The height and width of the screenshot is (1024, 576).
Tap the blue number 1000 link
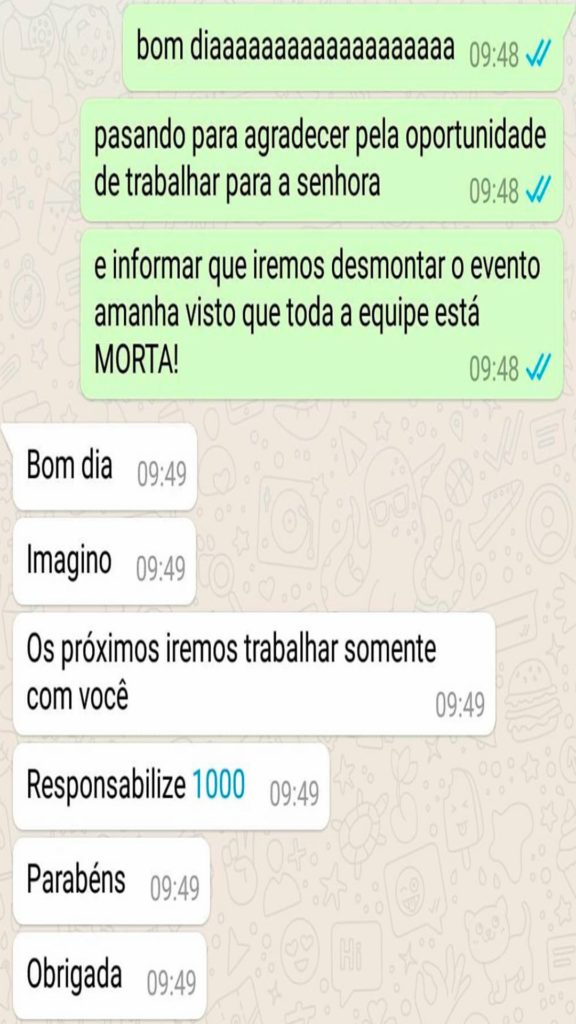click(x=219, y=785)
